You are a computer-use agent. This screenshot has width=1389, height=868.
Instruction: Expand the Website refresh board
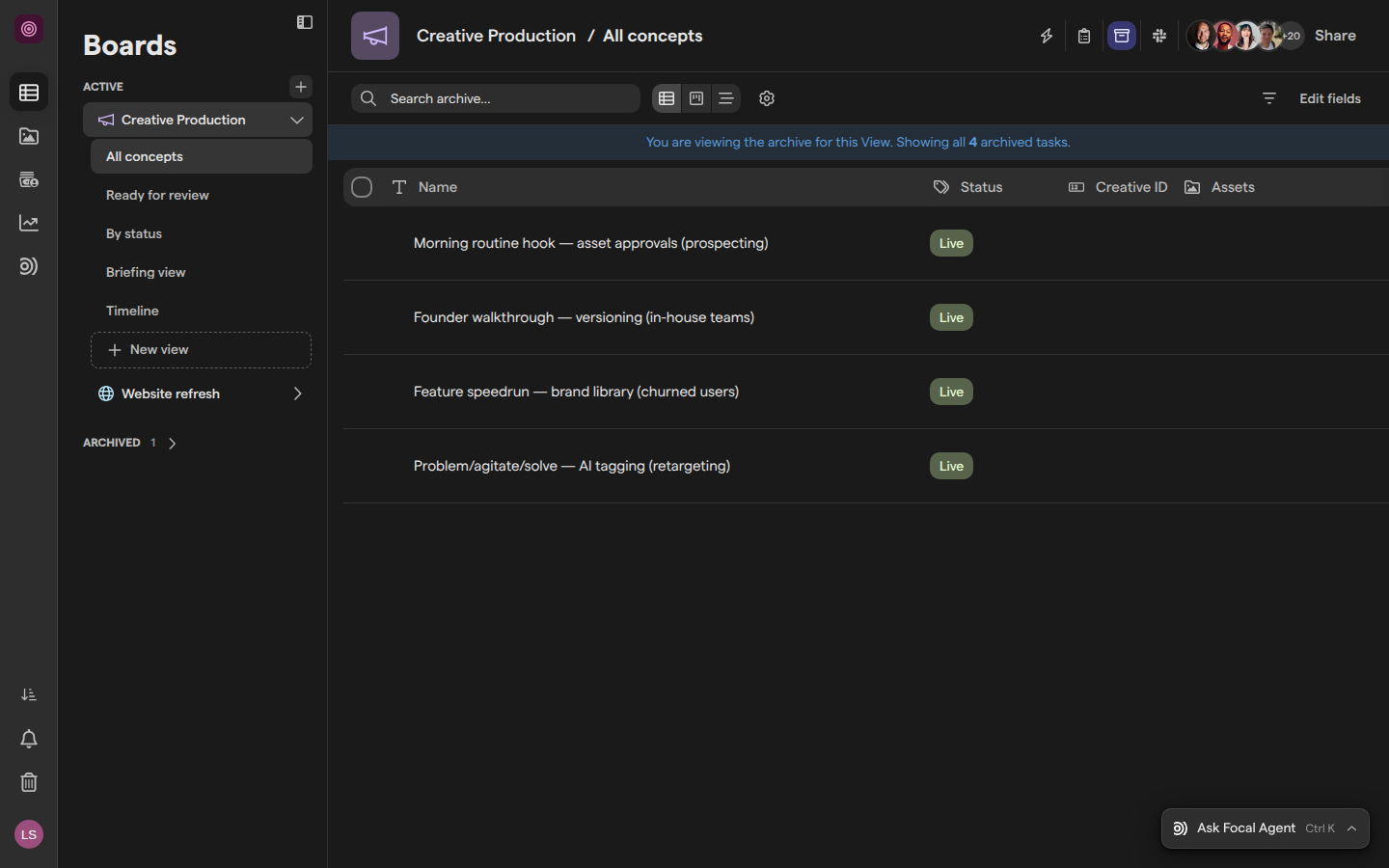pos(297,393)
